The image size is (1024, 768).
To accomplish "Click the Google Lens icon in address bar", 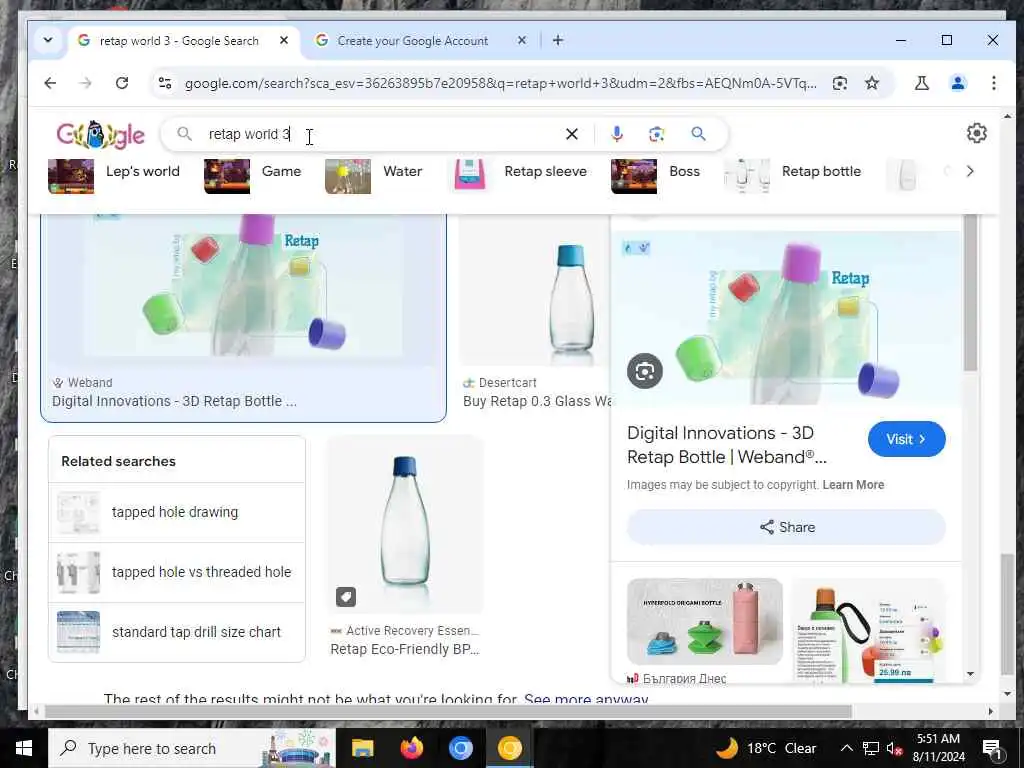I will (x=840, y=83).
